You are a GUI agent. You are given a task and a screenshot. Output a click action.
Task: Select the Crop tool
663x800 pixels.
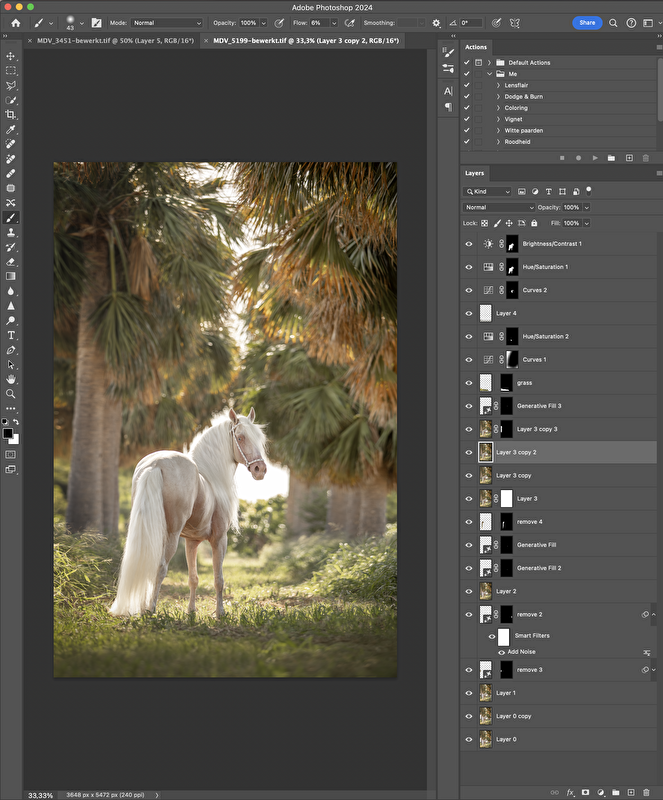pos(11,115)
